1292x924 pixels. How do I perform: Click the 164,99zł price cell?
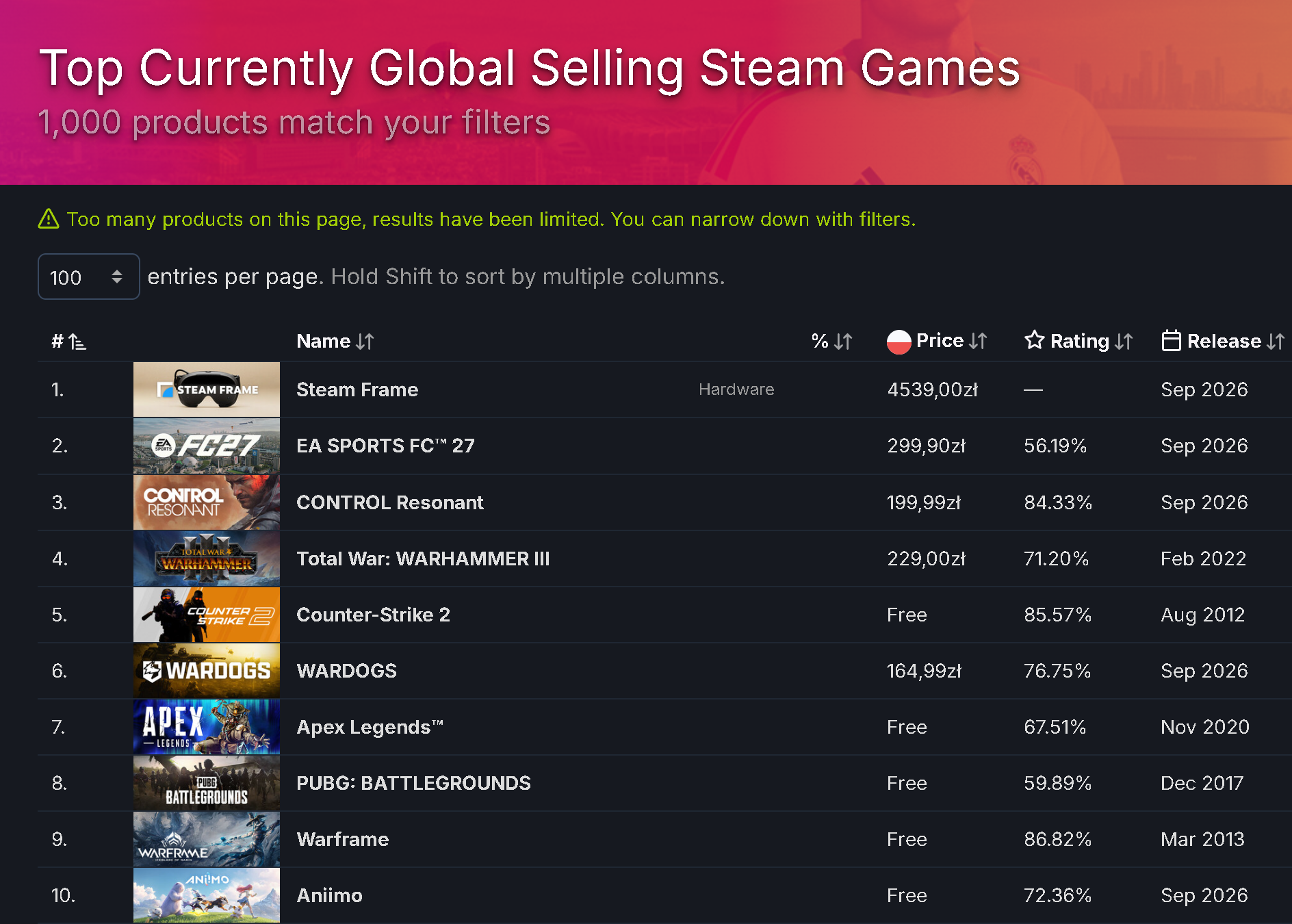tap(925, 671)
